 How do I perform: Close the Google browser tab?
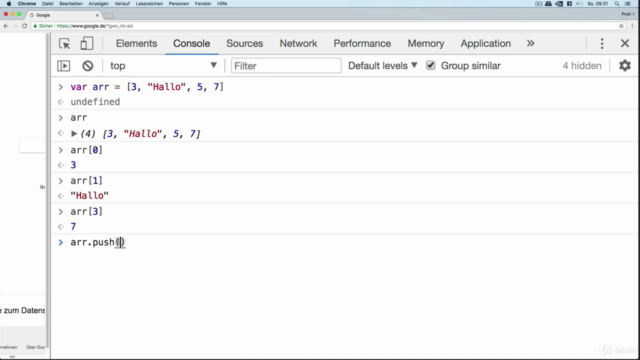[97, 15]
